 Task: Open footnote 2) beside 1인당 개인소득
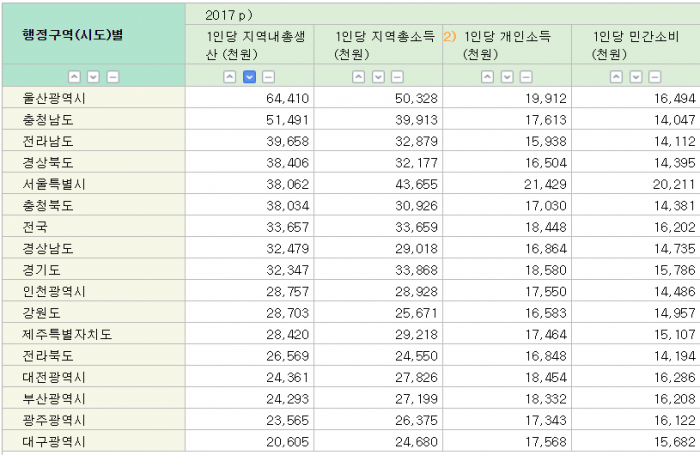[x=449, y=36]
